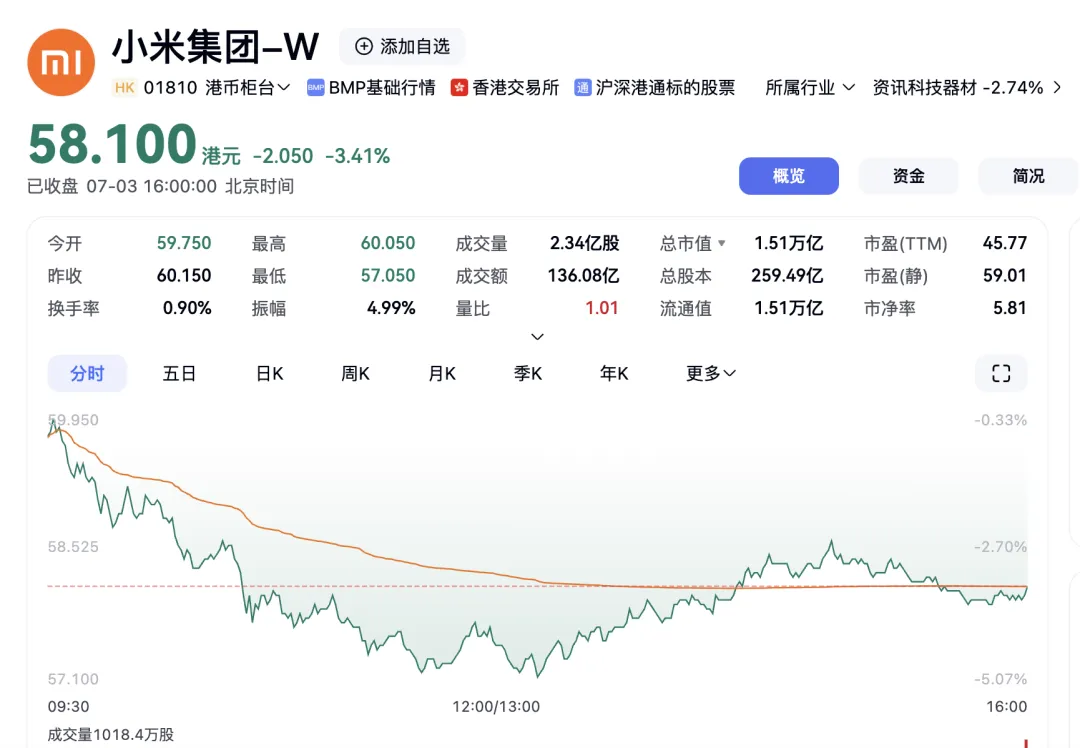Image resolution: width=1080 pixels, height=748 pixels.
Task: Click the 昨收 value 60.150
Action: (x=184, y=276)
